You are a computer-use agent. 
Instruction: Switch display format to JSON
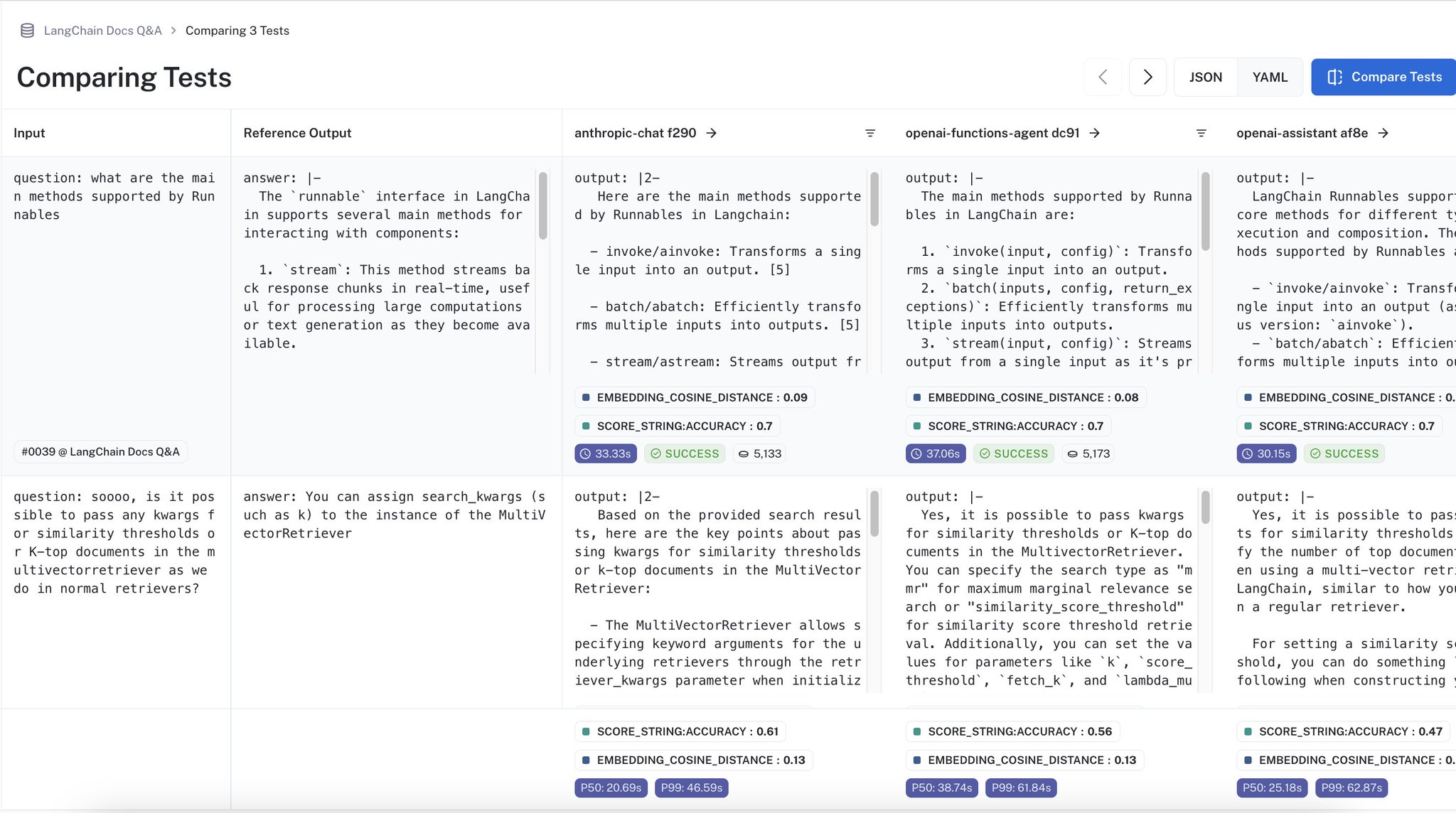pos(1206,77)
